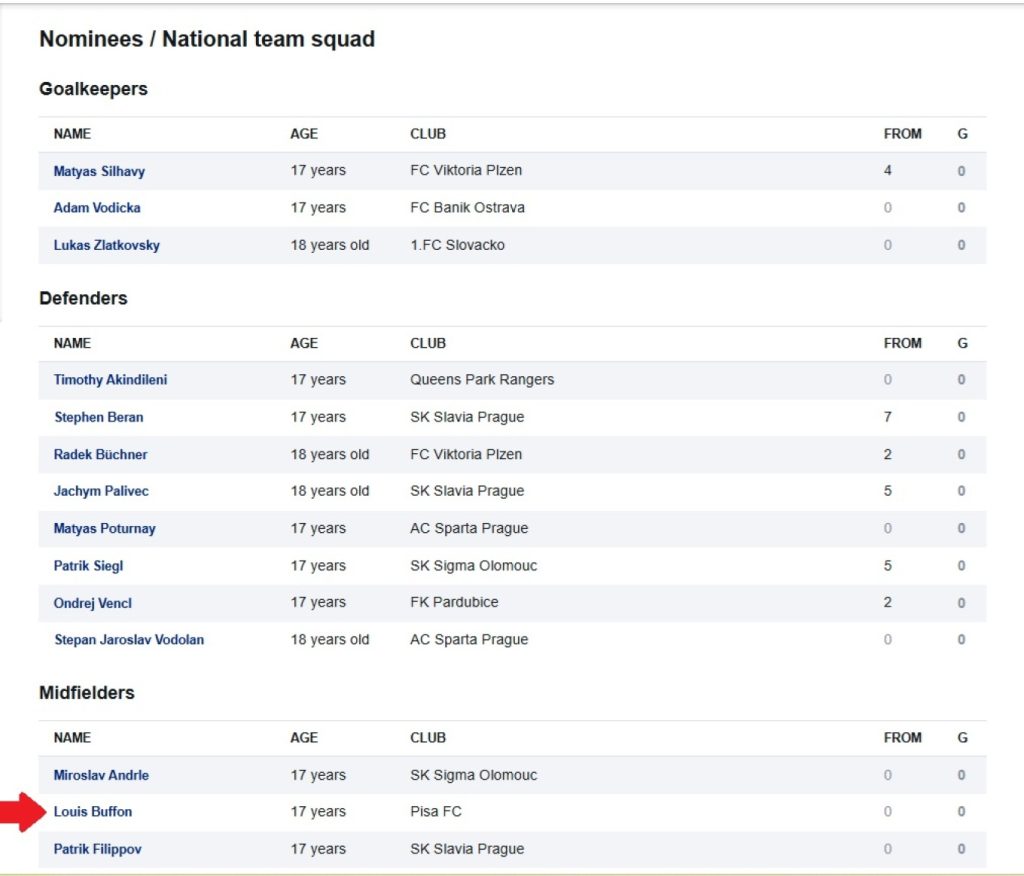Click red arrow pointing at Buffon
The height and width of the screenshot is (876, 1024).
click(18, 811)
